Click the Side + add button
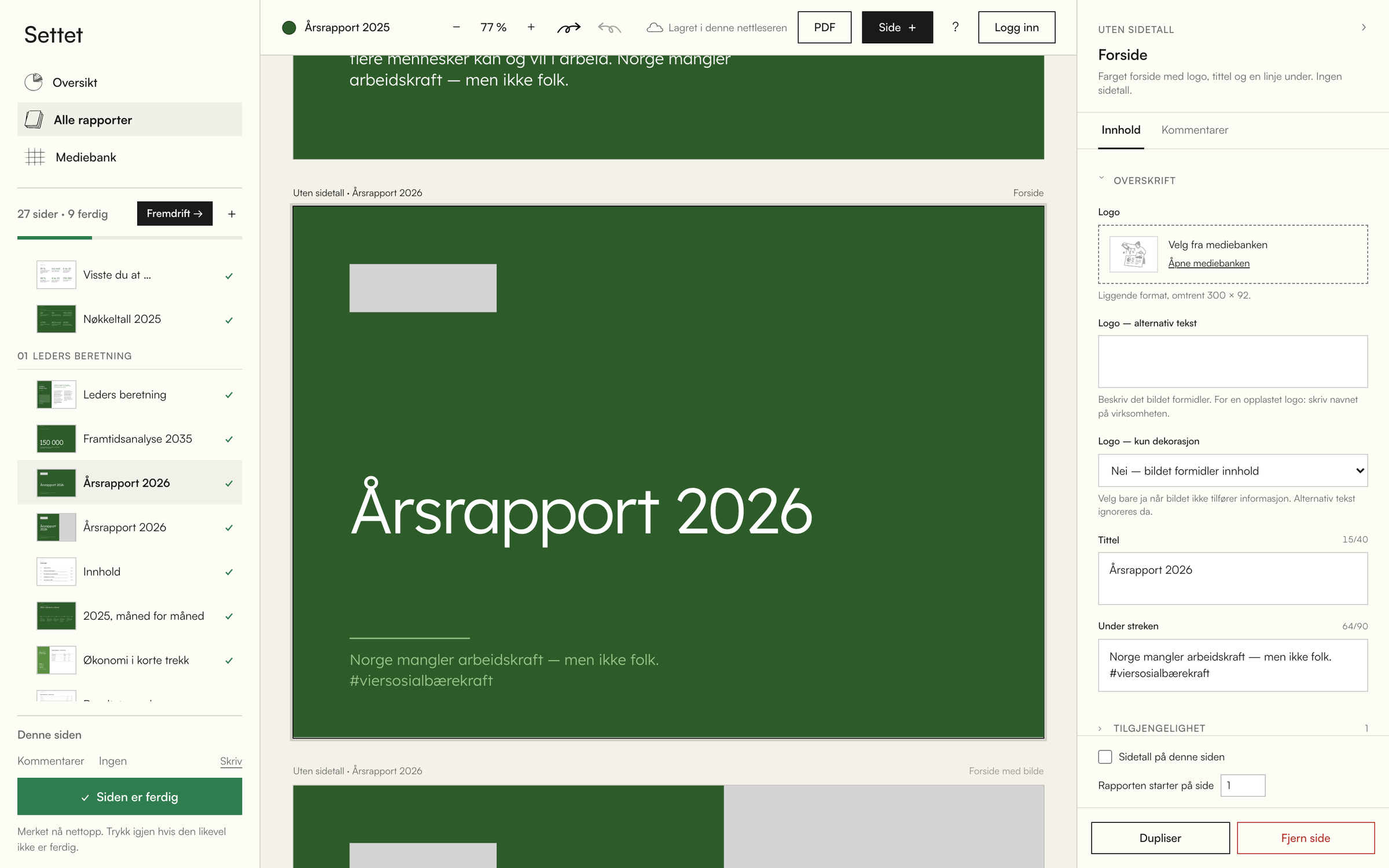This screenshot has height=868, width=1389. (897, 27)
